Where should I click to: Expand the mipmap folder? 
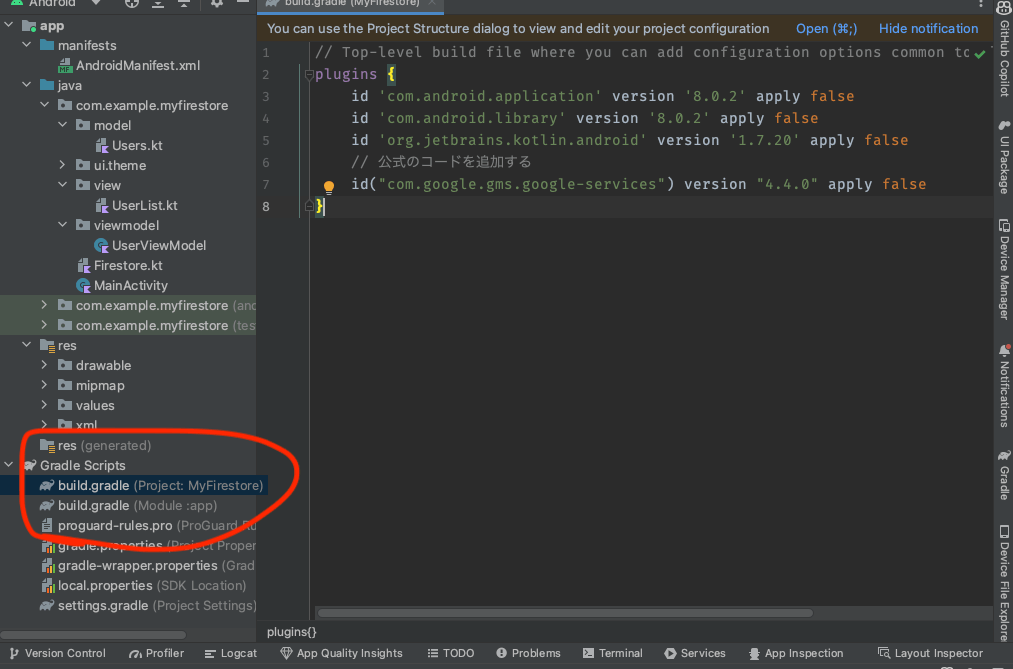[45, 386]
